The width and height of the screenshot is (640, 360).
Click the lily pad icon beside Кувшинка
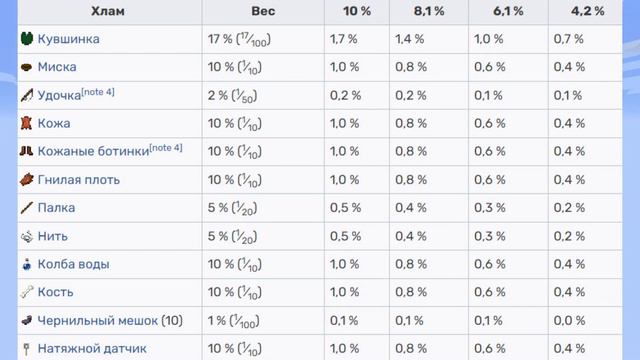[27, 39]
